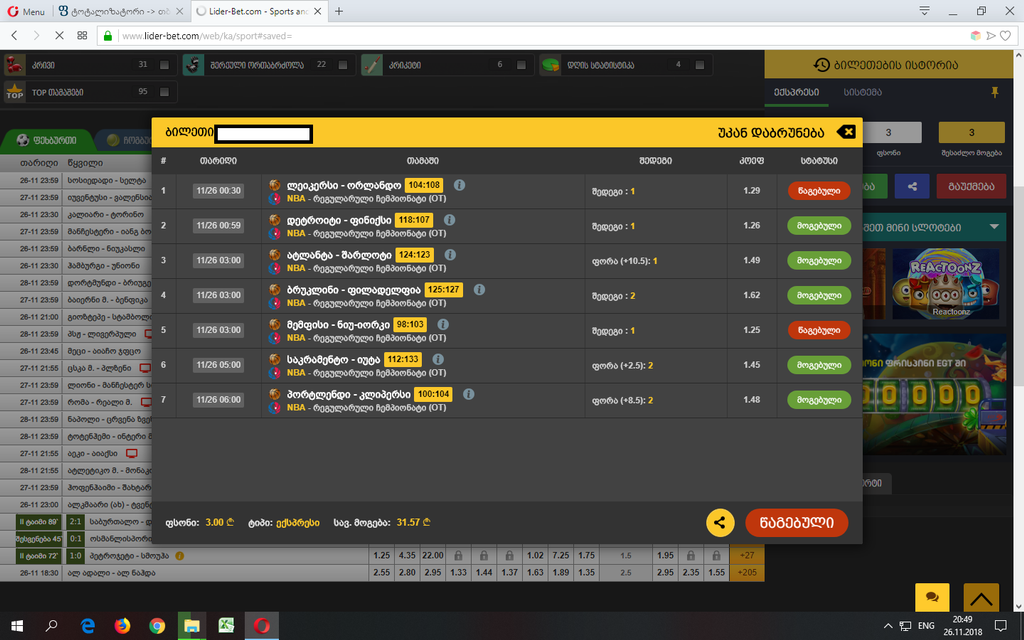
Task: Click the mixed martial arts icon
Action: (x=193, y=65)
